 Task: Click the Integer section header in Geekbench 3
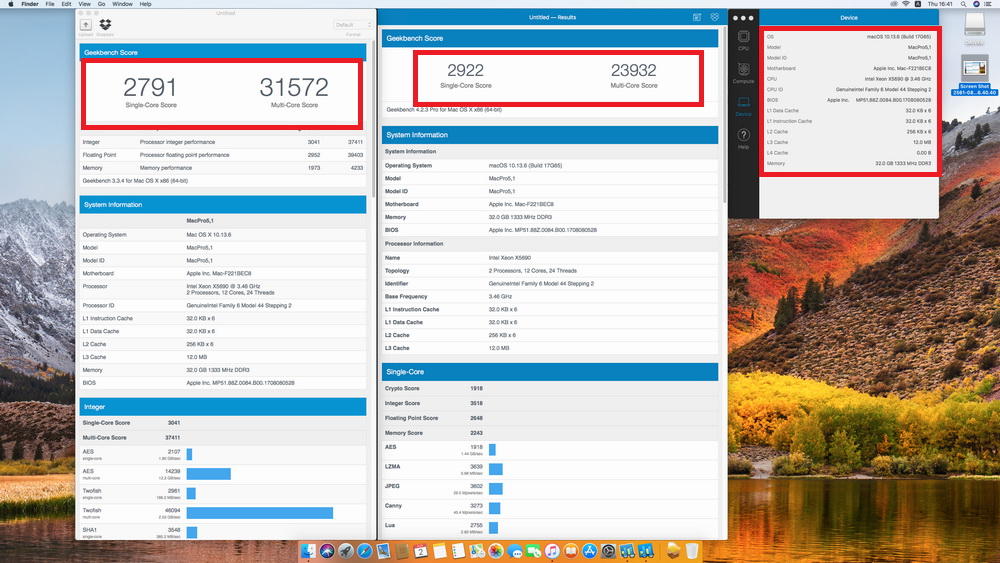[223, 407]
